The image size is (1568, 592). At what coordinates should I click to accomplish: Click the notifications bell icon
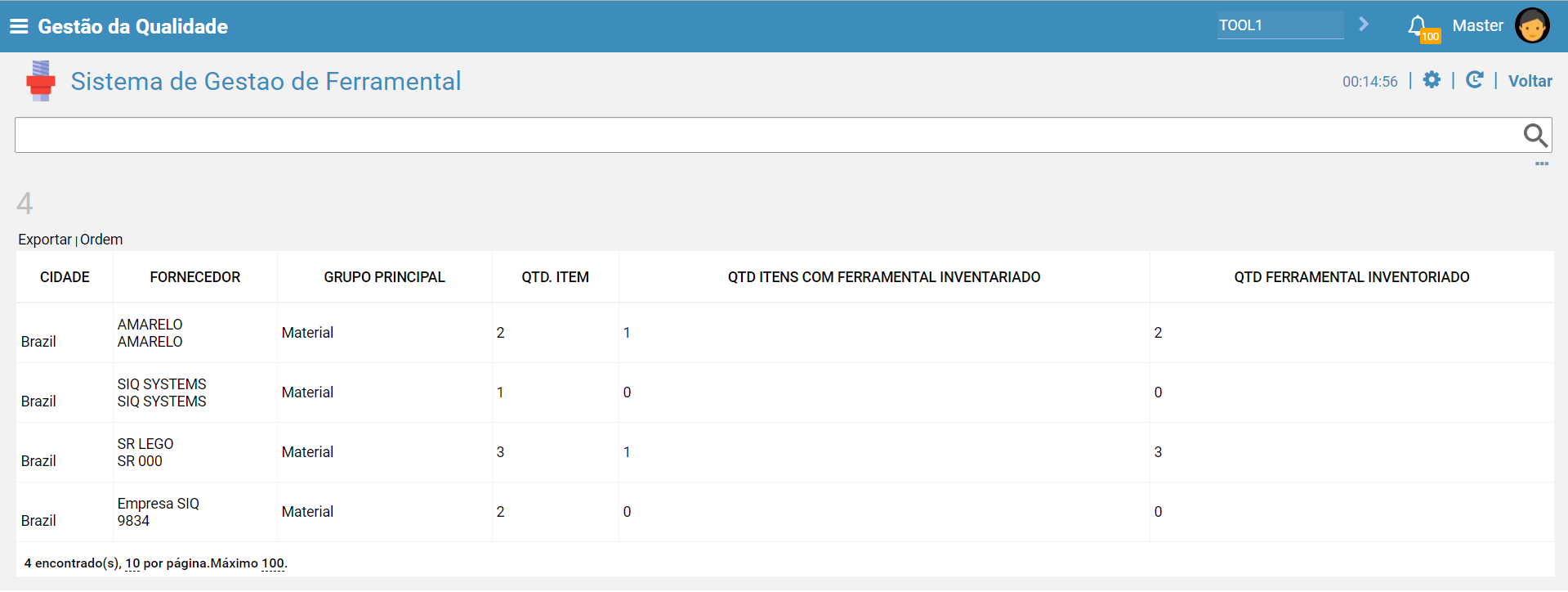(1417, 25)
